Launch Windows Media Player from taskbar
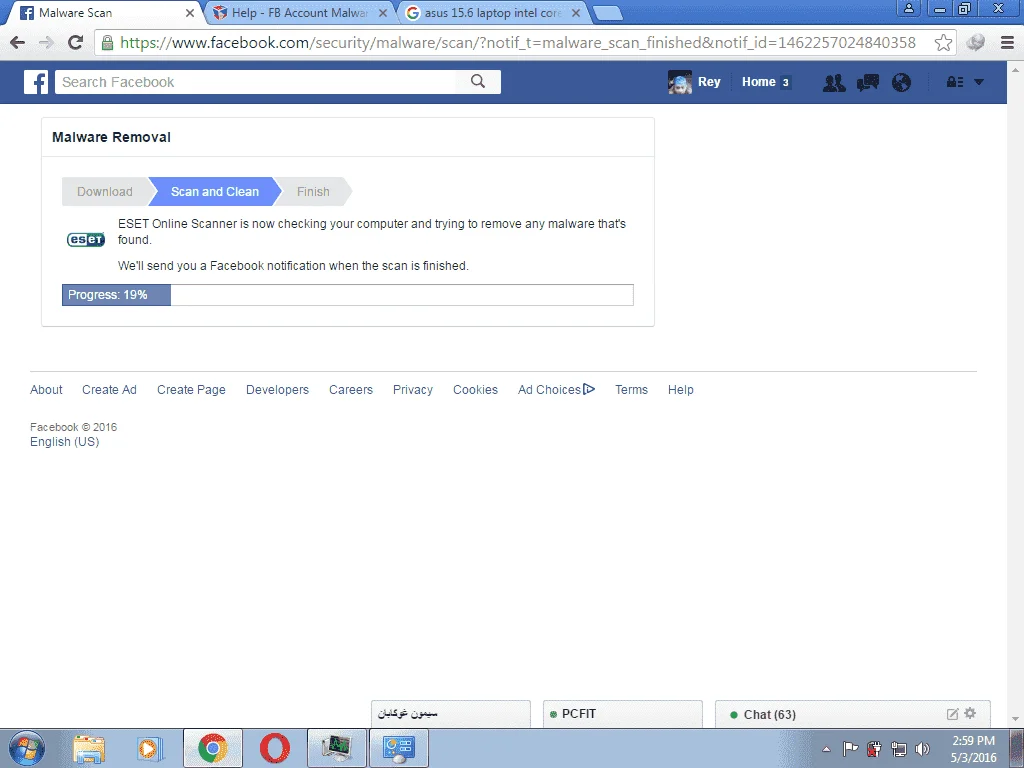 pos(150,748)
